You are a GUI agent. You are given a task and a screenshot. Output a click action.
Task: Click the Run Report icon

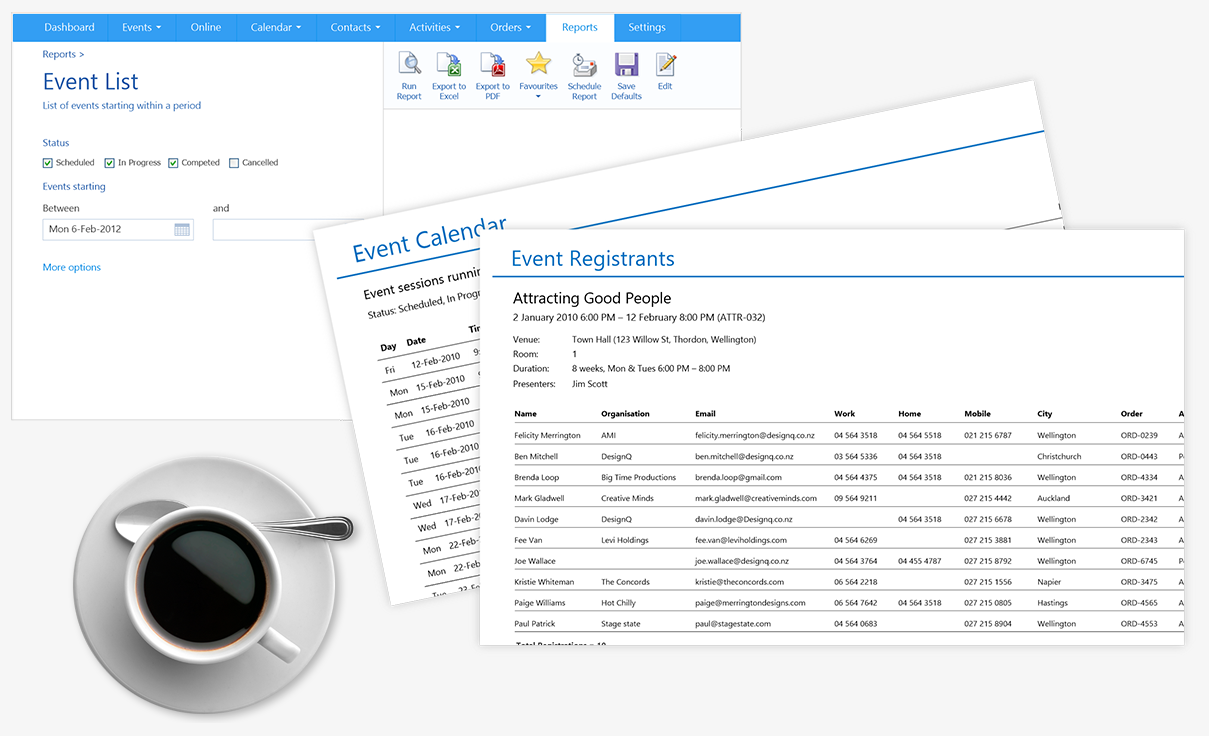coord(409,65)
